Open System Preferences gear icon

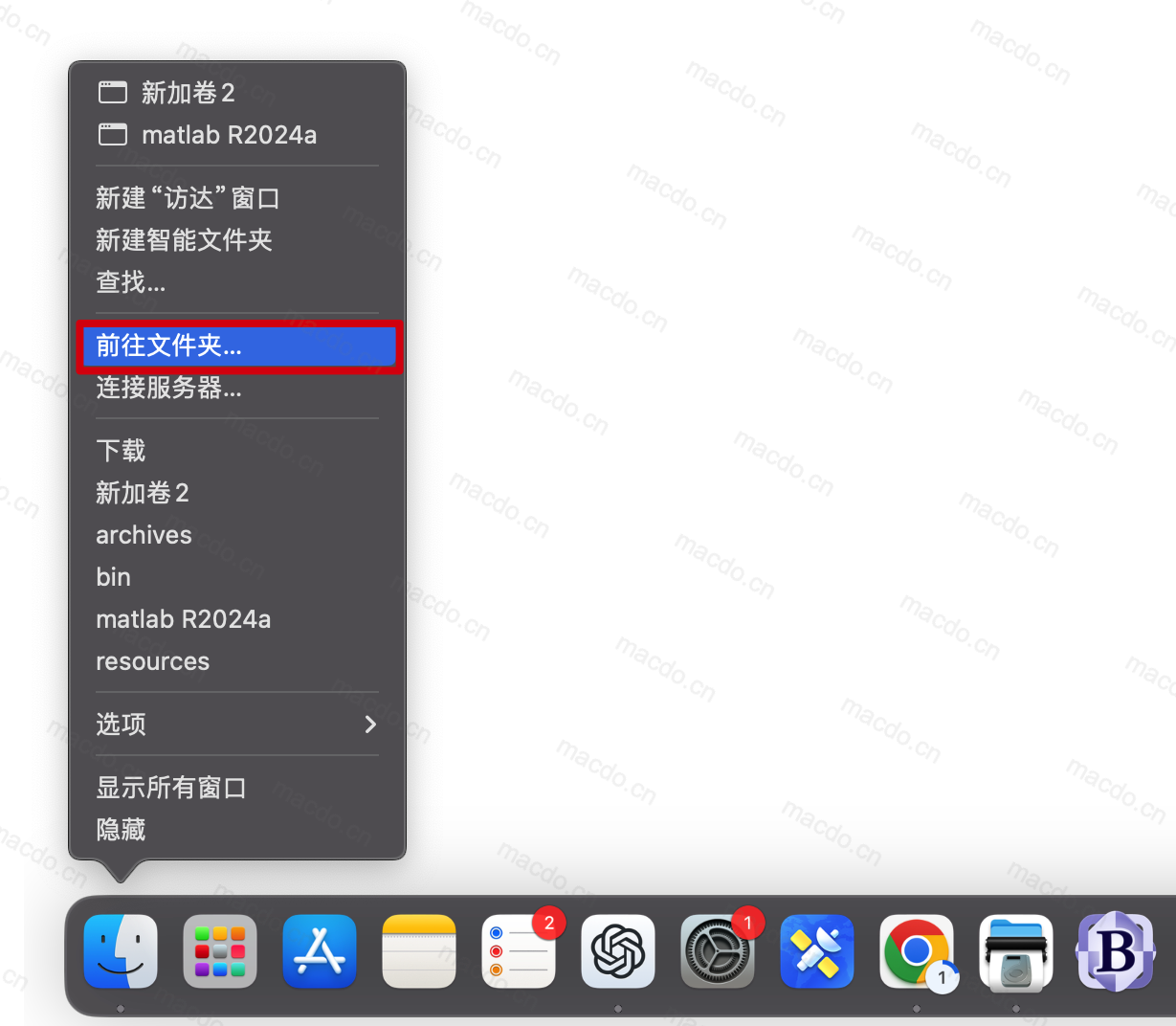pos(718,950)
